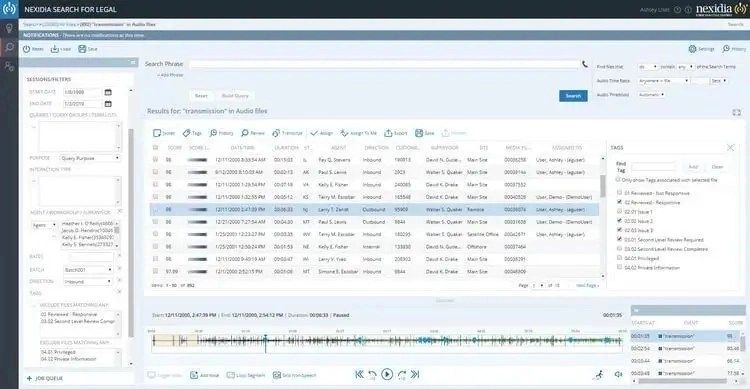
Task: Toggle tag 02 Reviewed - Responsive
Action: pyautogui.click(x=619, y=202)
